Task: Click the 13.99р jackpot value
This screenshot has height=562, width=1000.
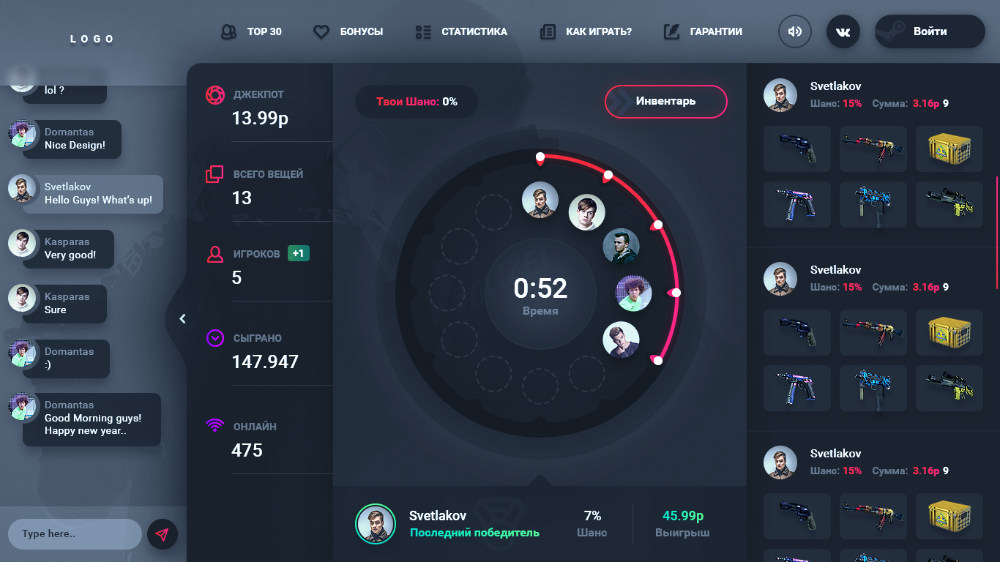Action: (x=260, y=118)
